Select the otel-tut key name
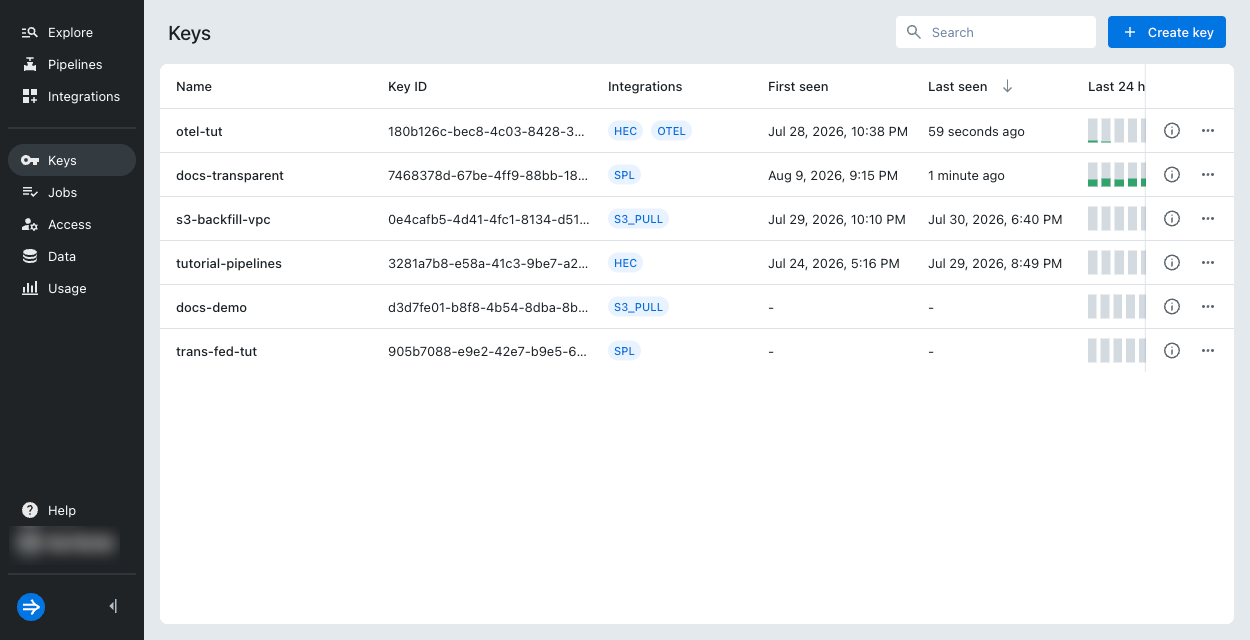Screen dimensions: 1250x640 199,131
